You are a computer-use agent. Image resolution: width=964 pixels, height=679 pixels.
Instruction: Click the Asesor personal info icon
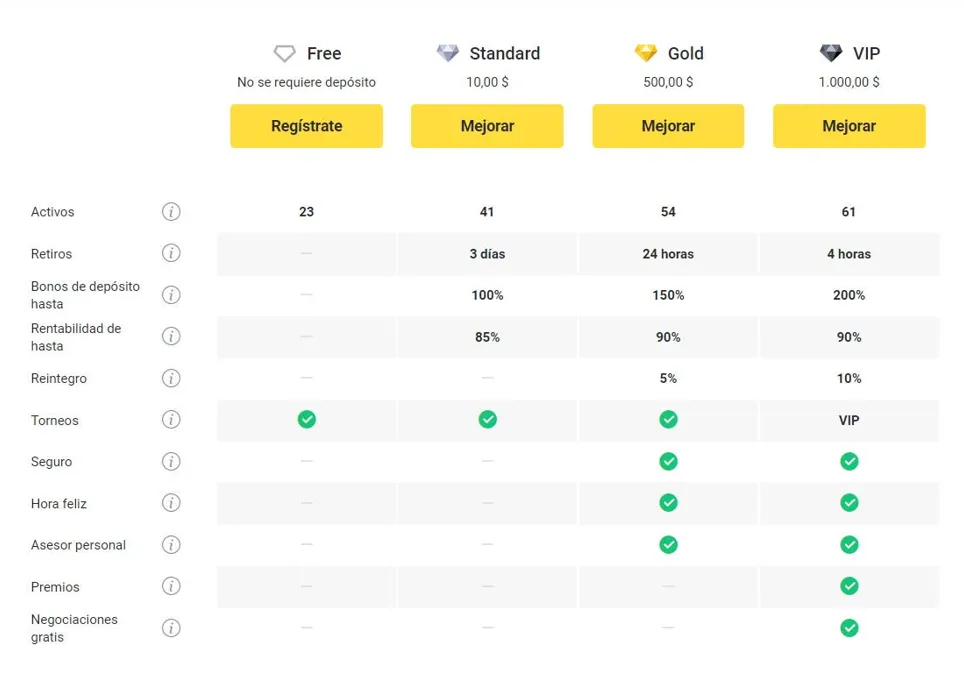pyautogui.click(x=171, y=545)
